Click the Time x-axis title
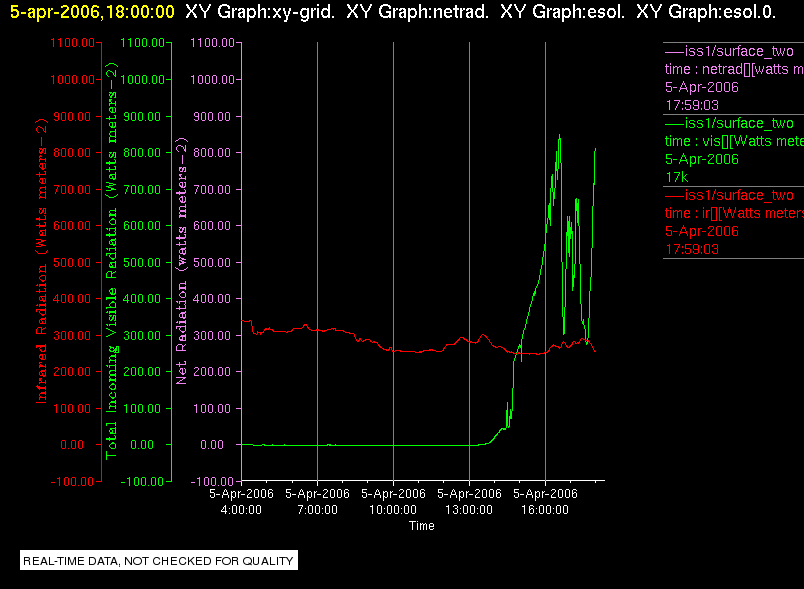The image size is (804, 589). 421,526
